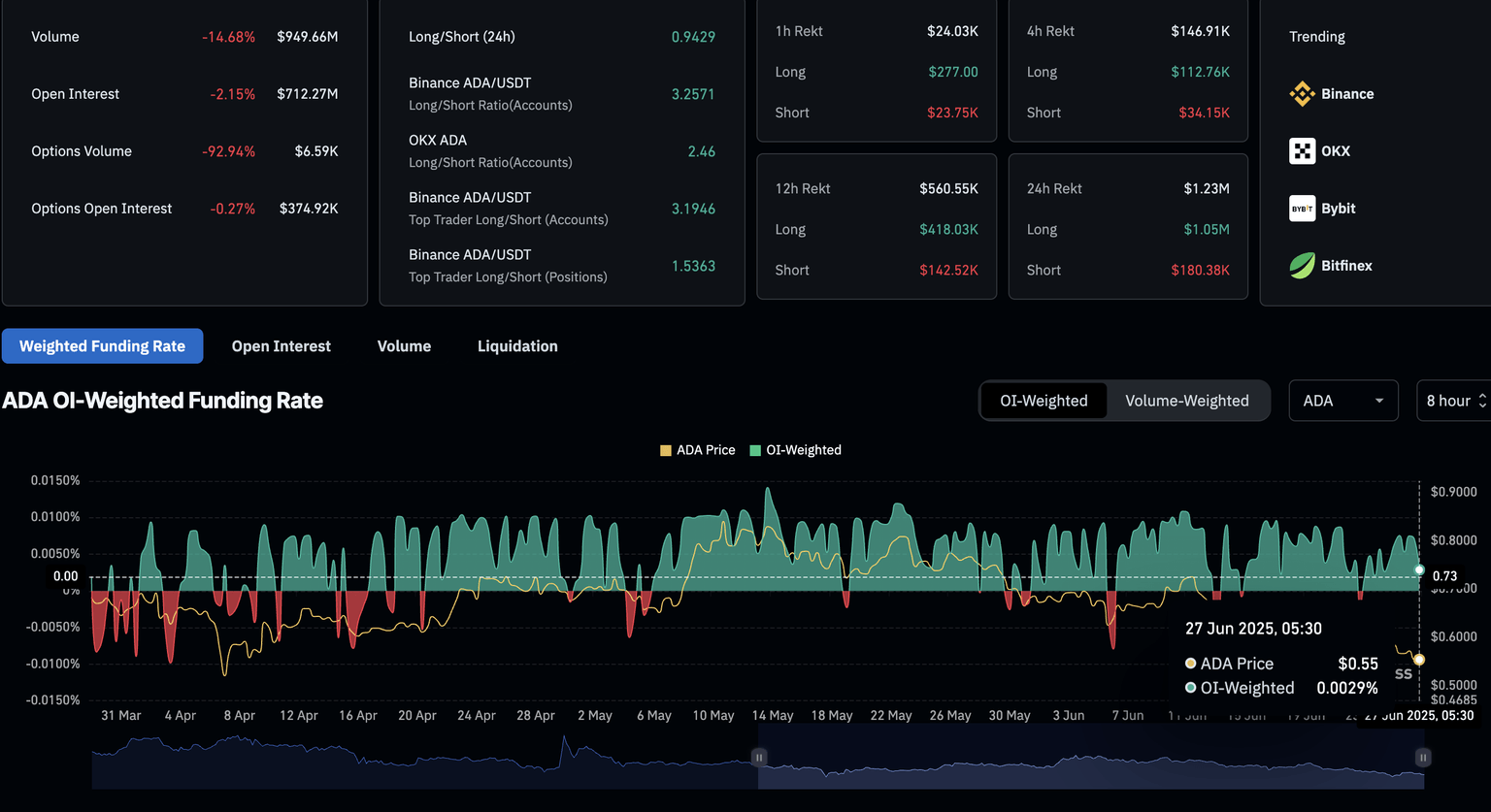Click the 14 May peak on chart
Viewport: 1491px width, 812px height.
769,491
